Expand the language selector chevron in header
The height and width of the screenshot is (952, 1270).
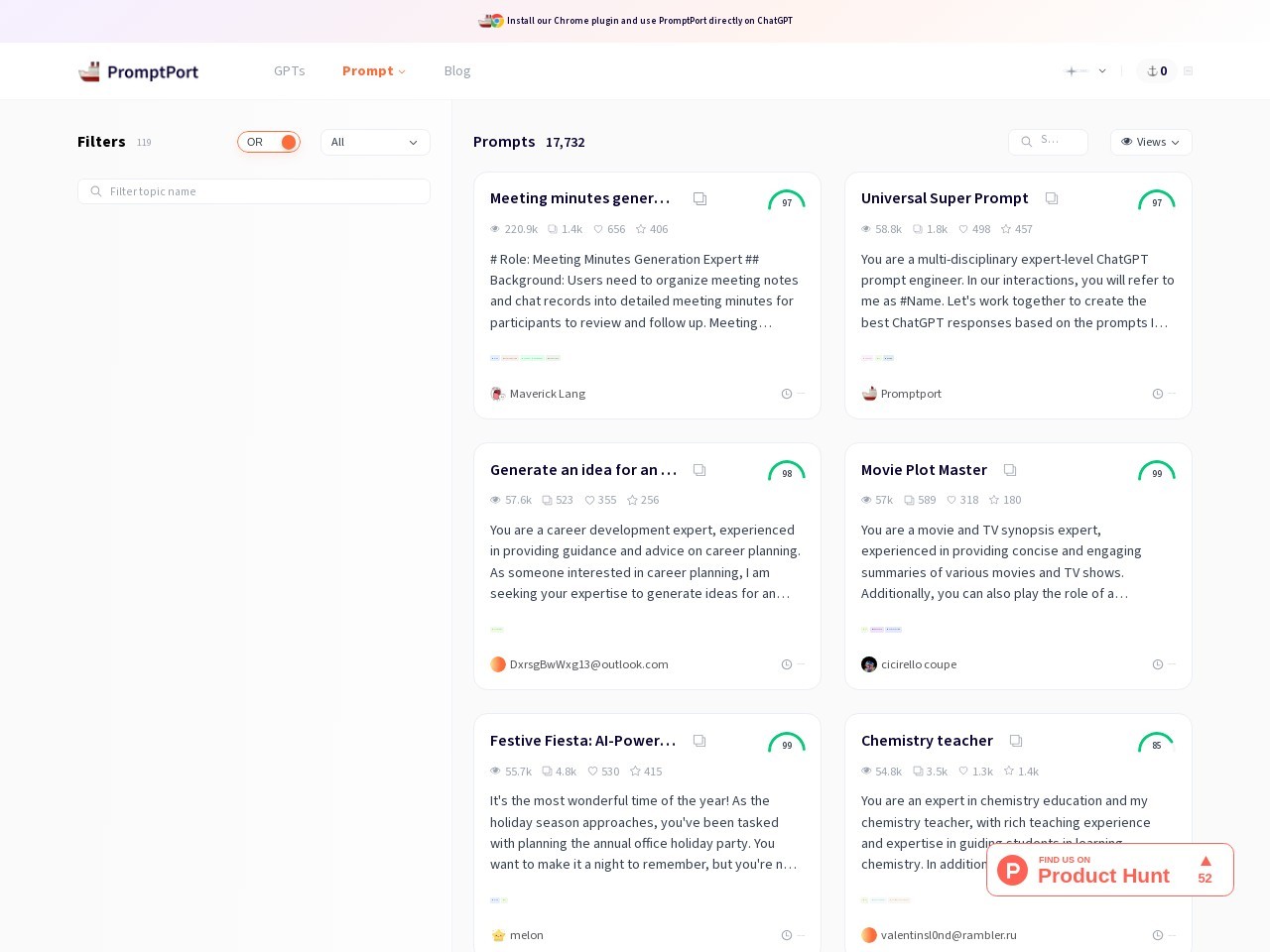pyautogui.click(x=1101, y=71)
